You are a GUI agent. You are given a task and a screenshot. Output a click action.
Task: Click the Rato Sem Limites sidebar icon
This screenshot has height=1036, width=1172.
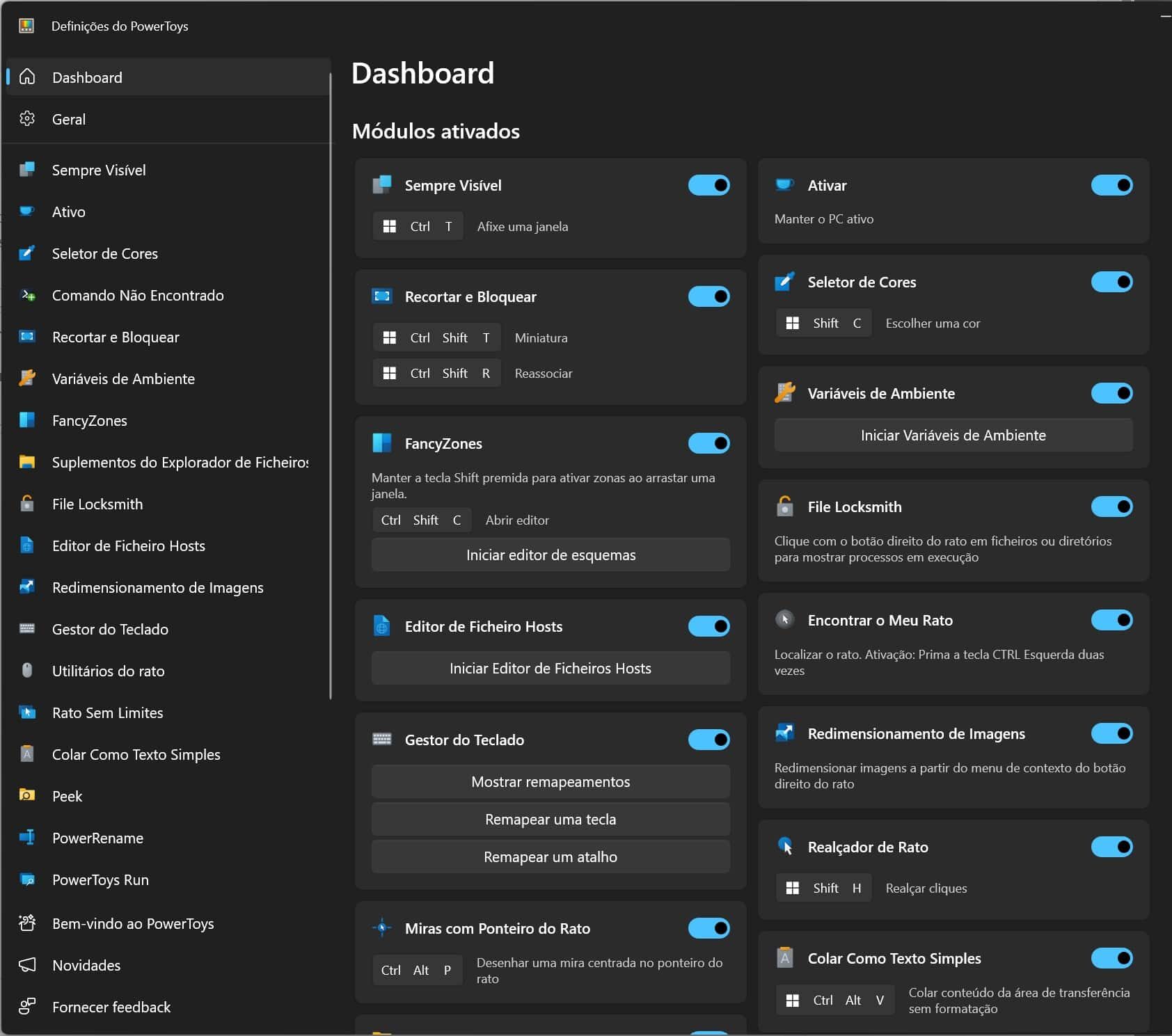(27, 712)
